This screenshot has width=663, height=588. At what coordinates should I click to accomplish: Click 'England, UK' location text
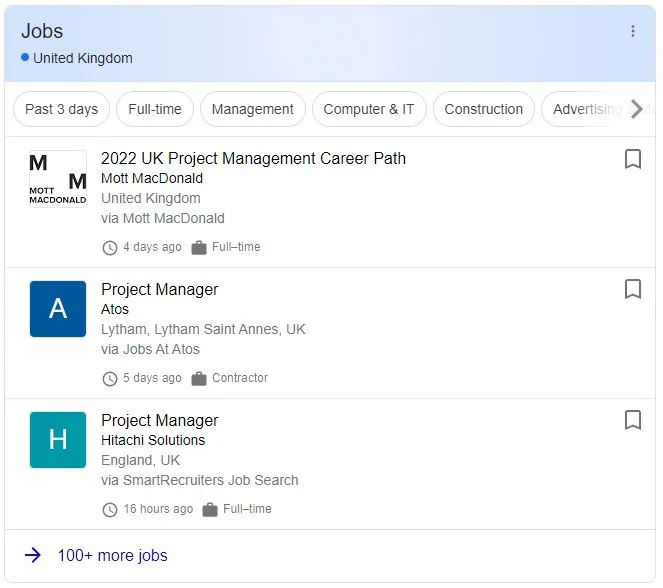140,460
